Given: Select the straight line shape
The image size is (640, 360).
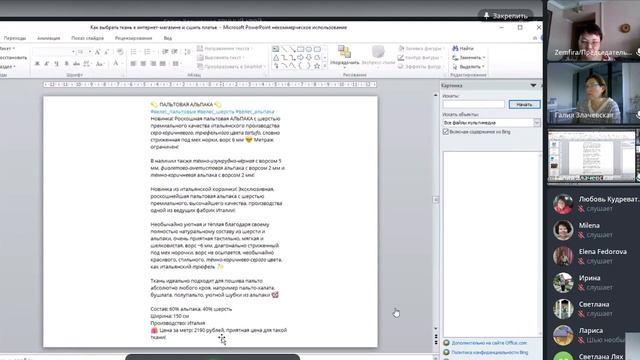Looking at the screenshot, I should pyautogui.click(x=284, y=49).
